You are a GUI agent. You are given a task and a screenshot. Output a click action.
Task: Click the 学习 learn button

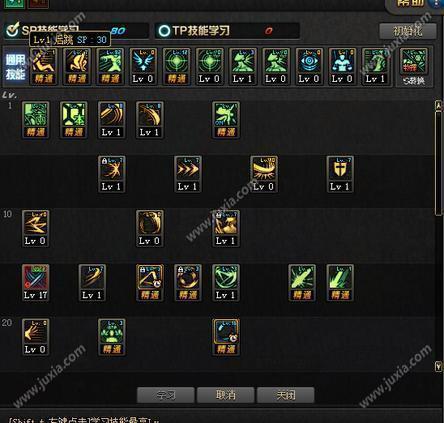(166, 395)
